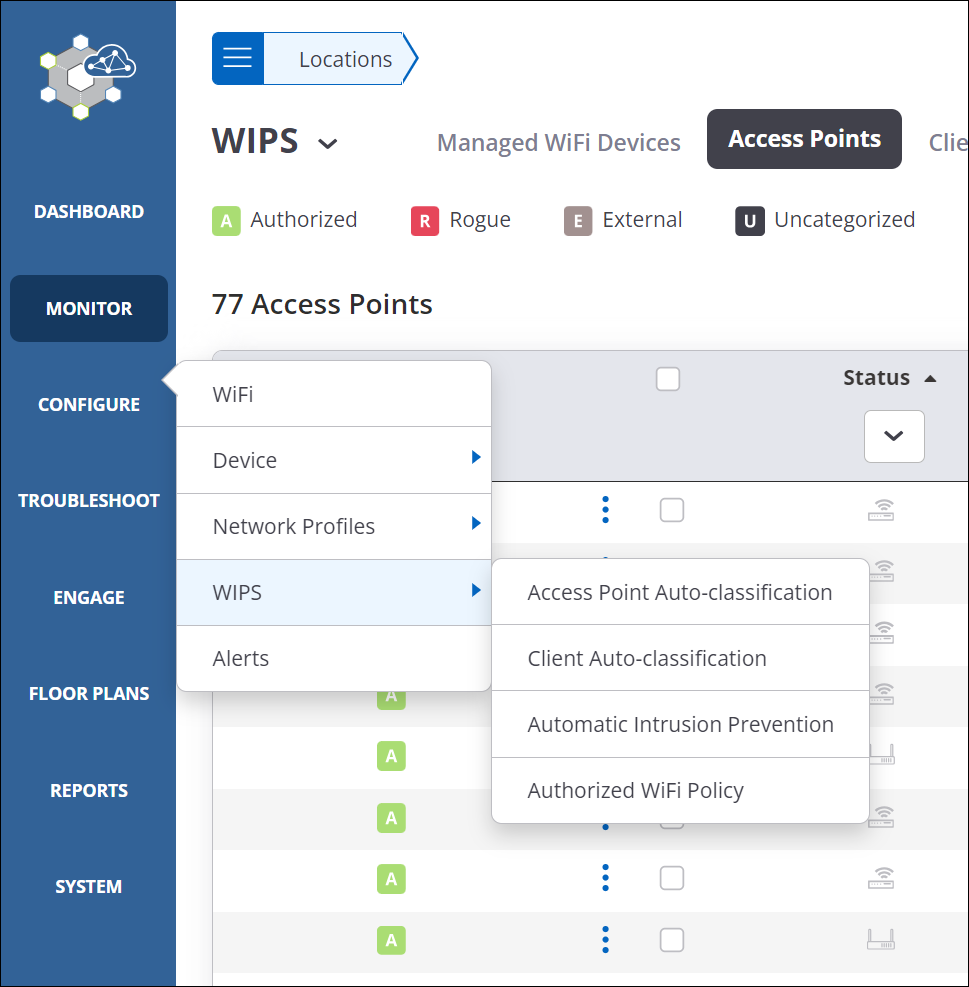
Task: Expand the WIPS heading dropdown chevron
Action: 327,144
